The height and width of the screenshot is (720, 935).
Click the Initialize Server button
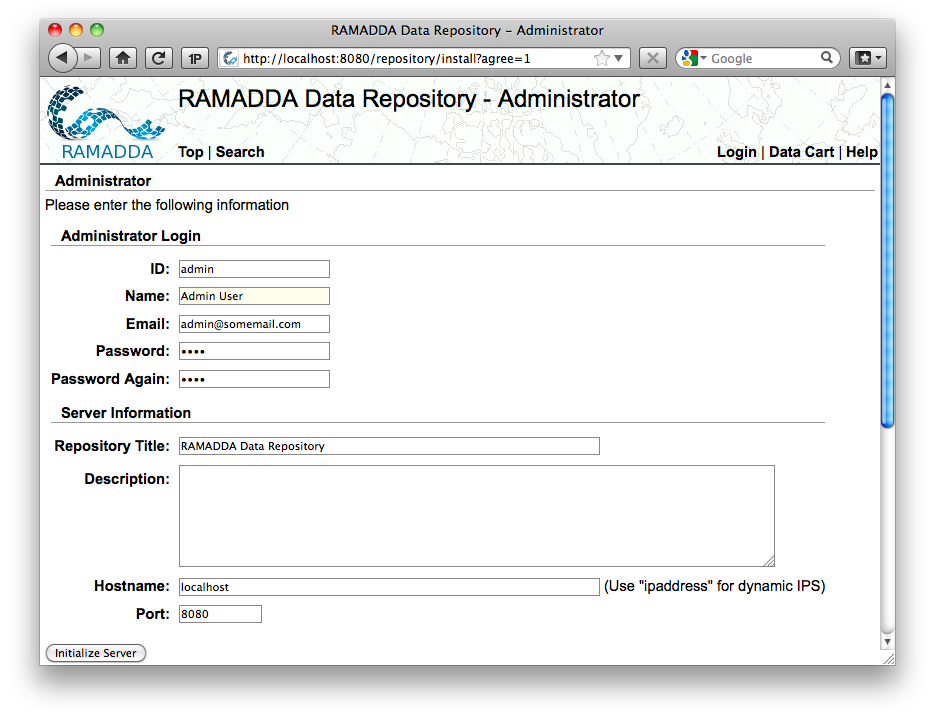click(95, 653)
